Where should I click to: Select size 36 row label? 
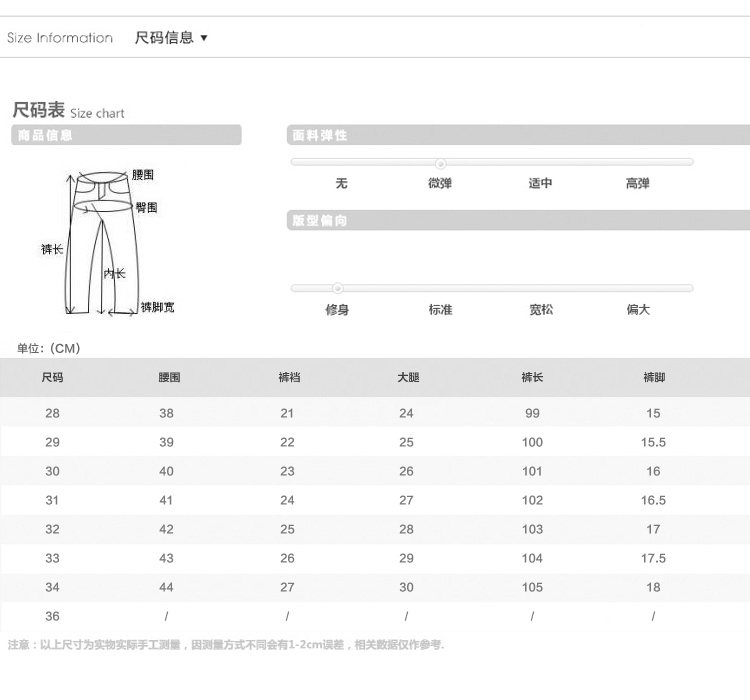click(x=53, y=616)
